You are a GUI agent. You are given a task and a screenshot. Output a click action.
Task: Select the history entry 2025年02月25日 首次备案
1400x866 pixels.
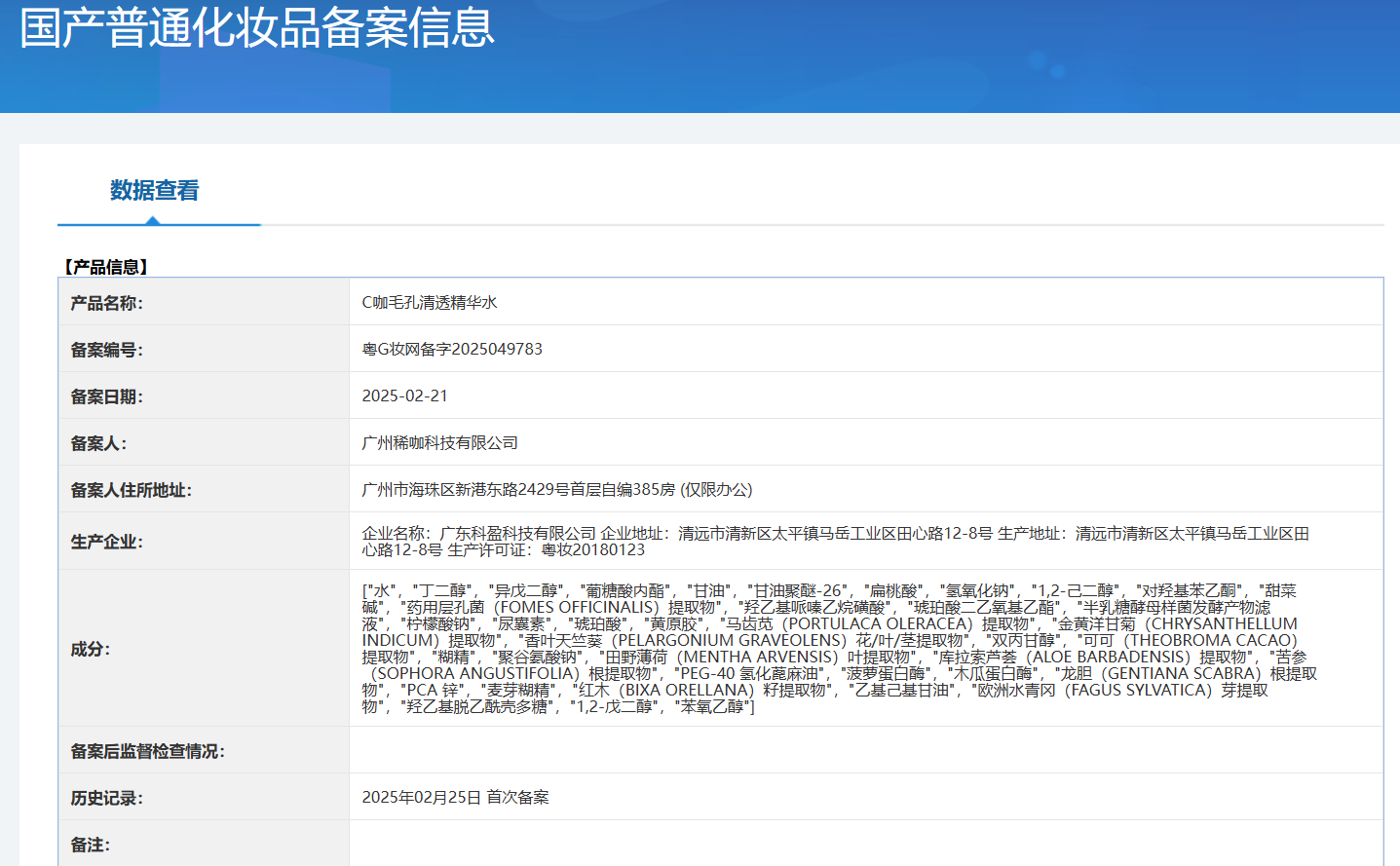pyautogui.click(x=456, y=798)
